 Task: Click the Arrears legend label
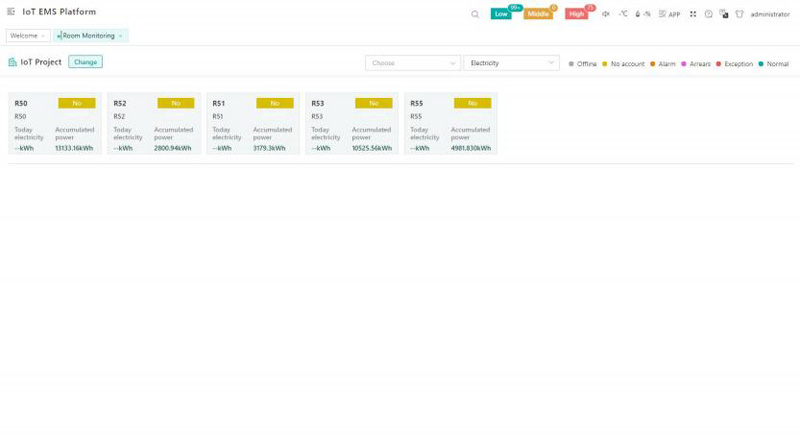pos(700,64)
